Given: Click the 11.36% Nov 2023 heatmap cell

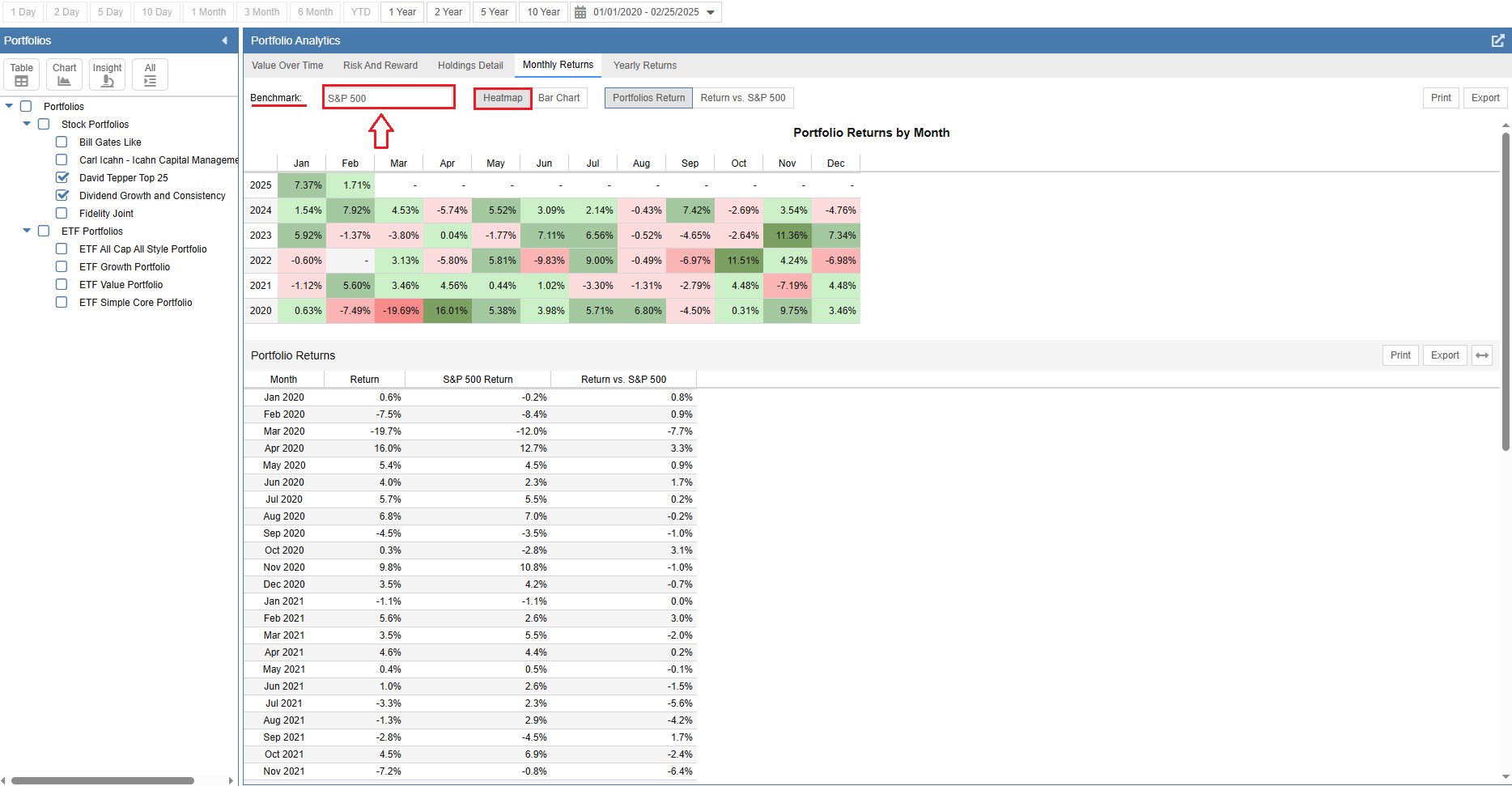Looking at the screenshot, I should [x=788, y=236].
